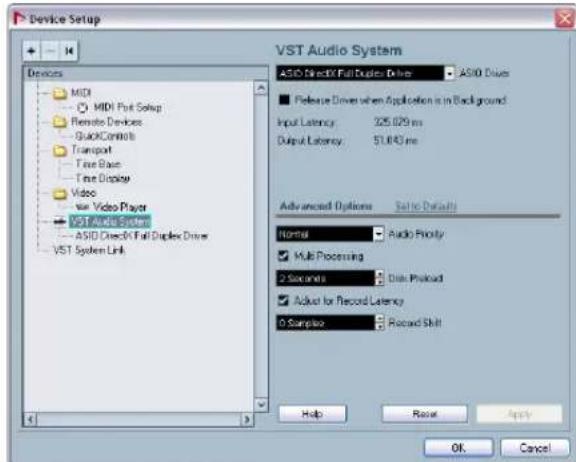Click device list scroll left arrow
Viewport: 576px width, 462px height.
(30, 419)
